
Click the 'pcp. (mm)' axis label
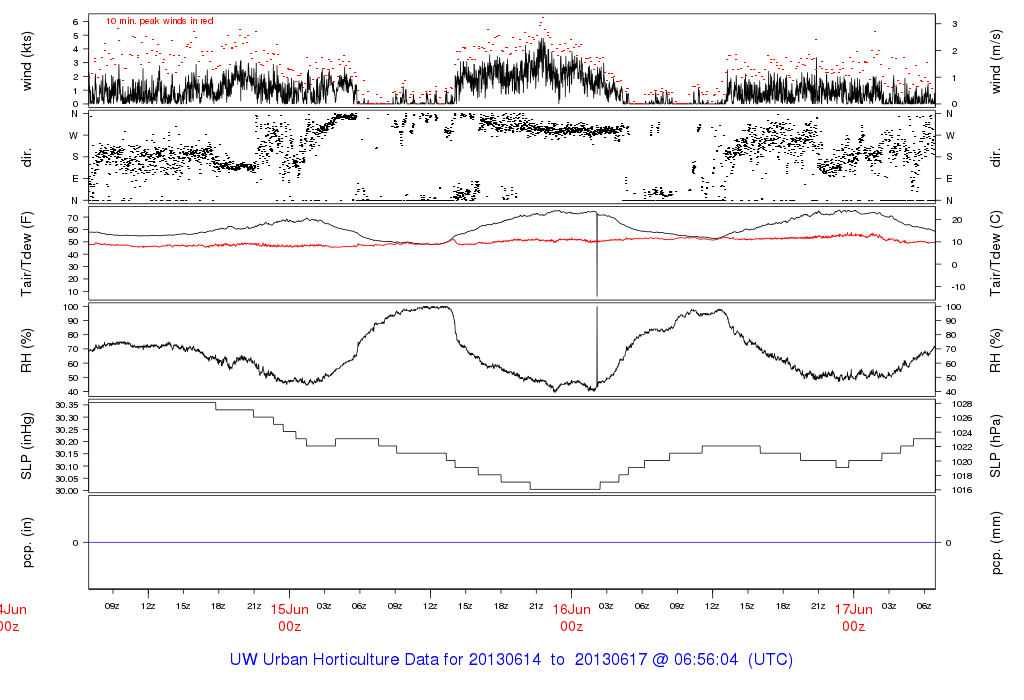[x=996, y=542]
